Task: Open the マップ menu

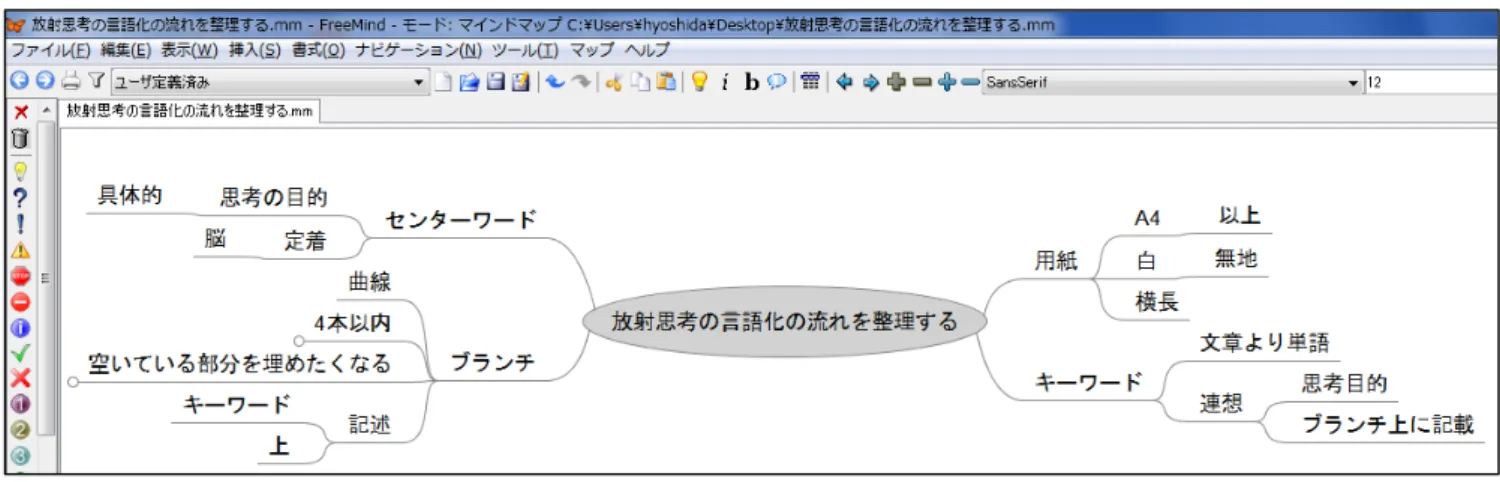Action: point(592,50)
